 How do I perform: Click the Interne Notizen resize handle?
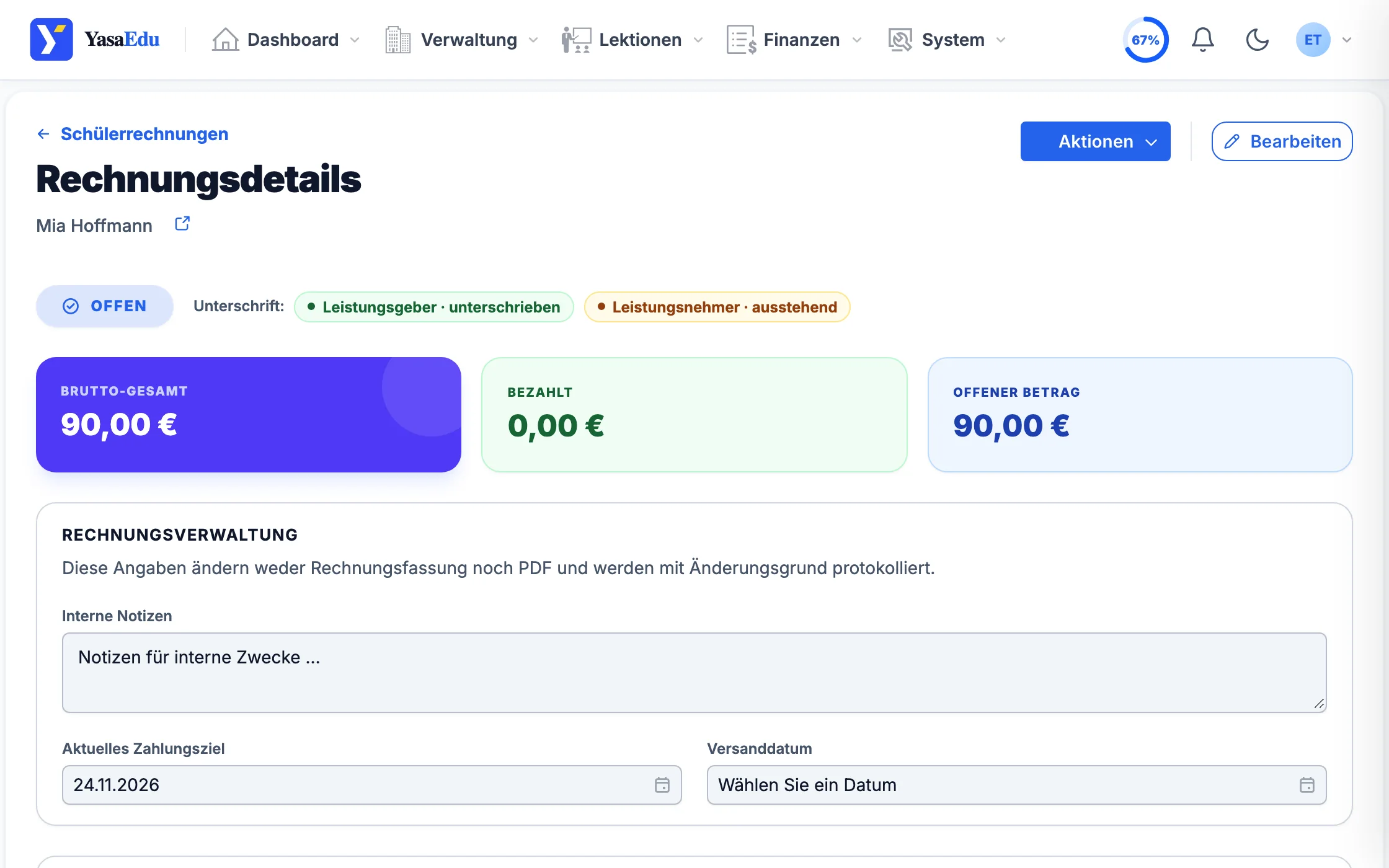[1319, 704]
